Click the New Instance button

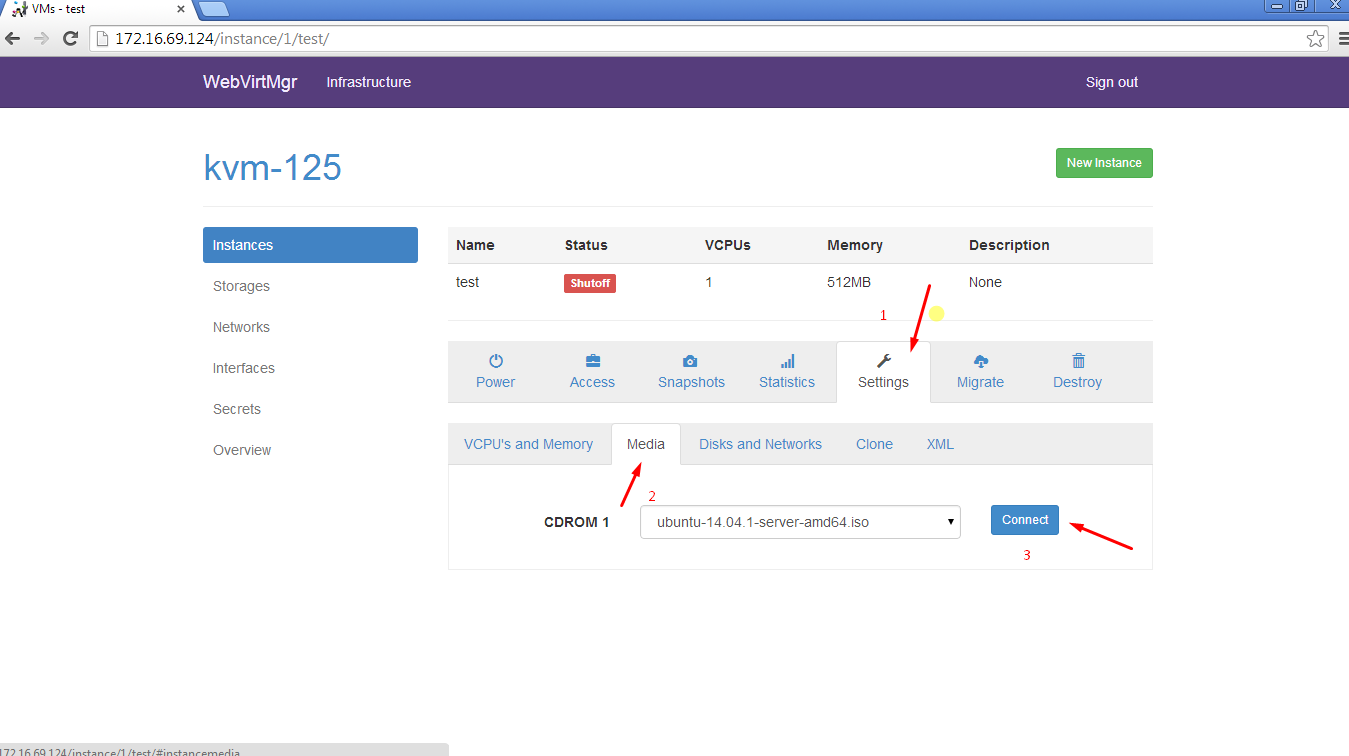1104,163
